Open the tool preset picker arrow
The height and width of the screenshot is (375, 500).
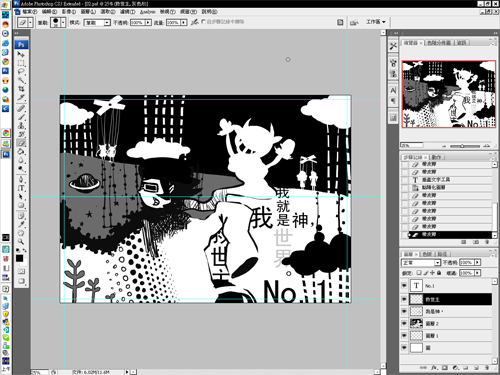click(x=30, y=23)
